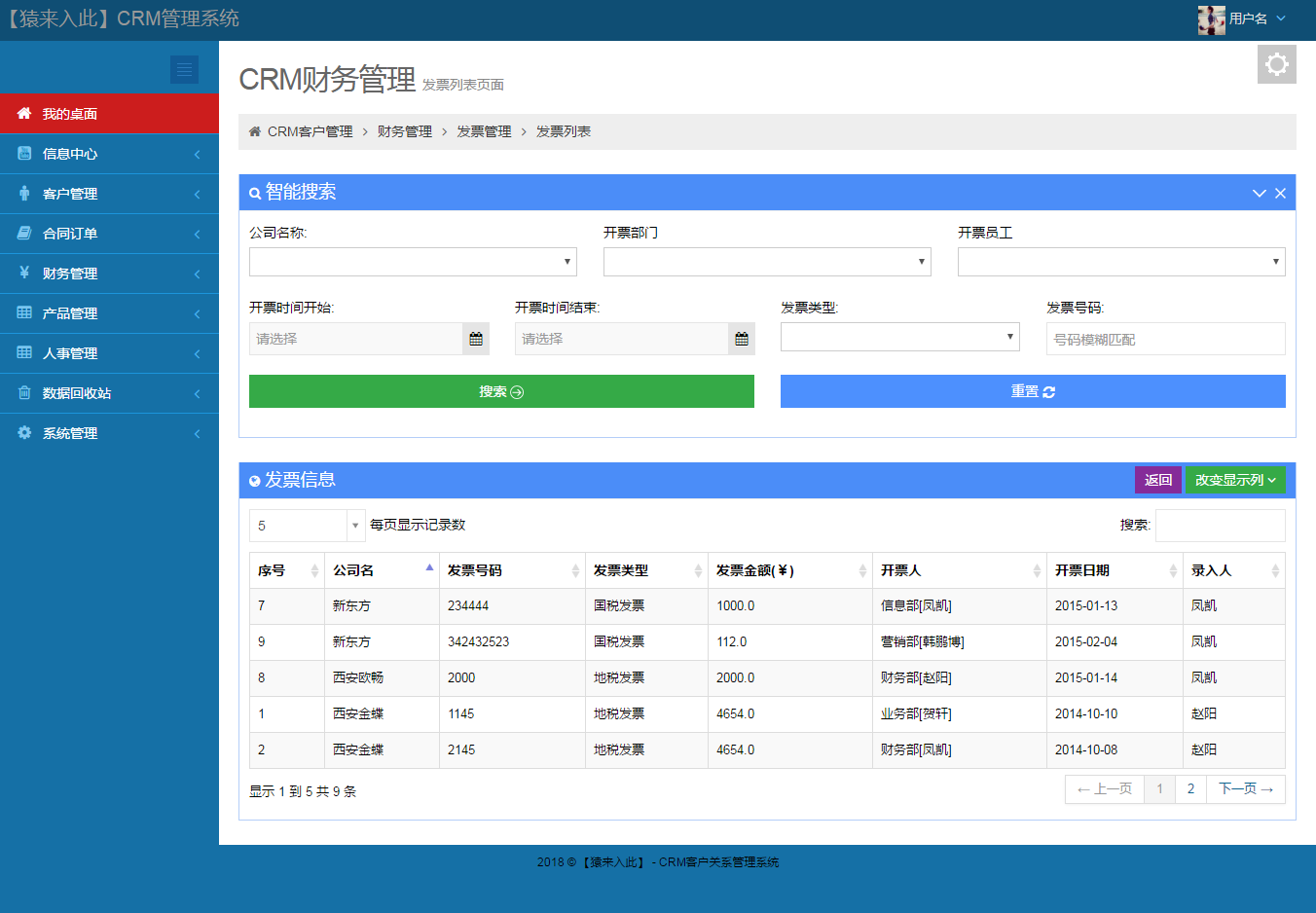Expand the 改变显示列 dropdown
This screenshot has width=1316, height=913.
pyautogui.click(x=1234, y=479)
